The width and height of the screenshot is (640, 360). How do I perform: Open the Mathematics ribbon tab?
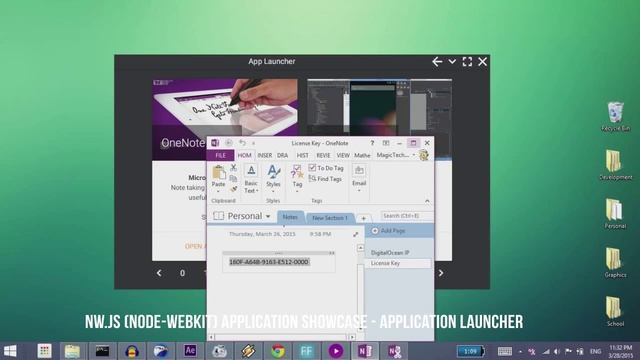(x=362, y=155)
